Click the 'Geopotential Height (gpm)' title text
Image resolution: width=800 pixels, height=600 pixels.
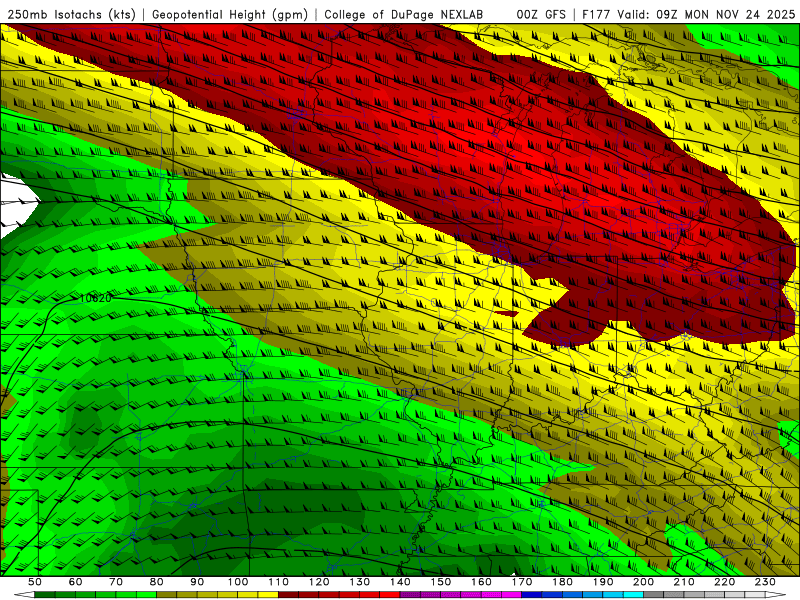coord(230,15)
